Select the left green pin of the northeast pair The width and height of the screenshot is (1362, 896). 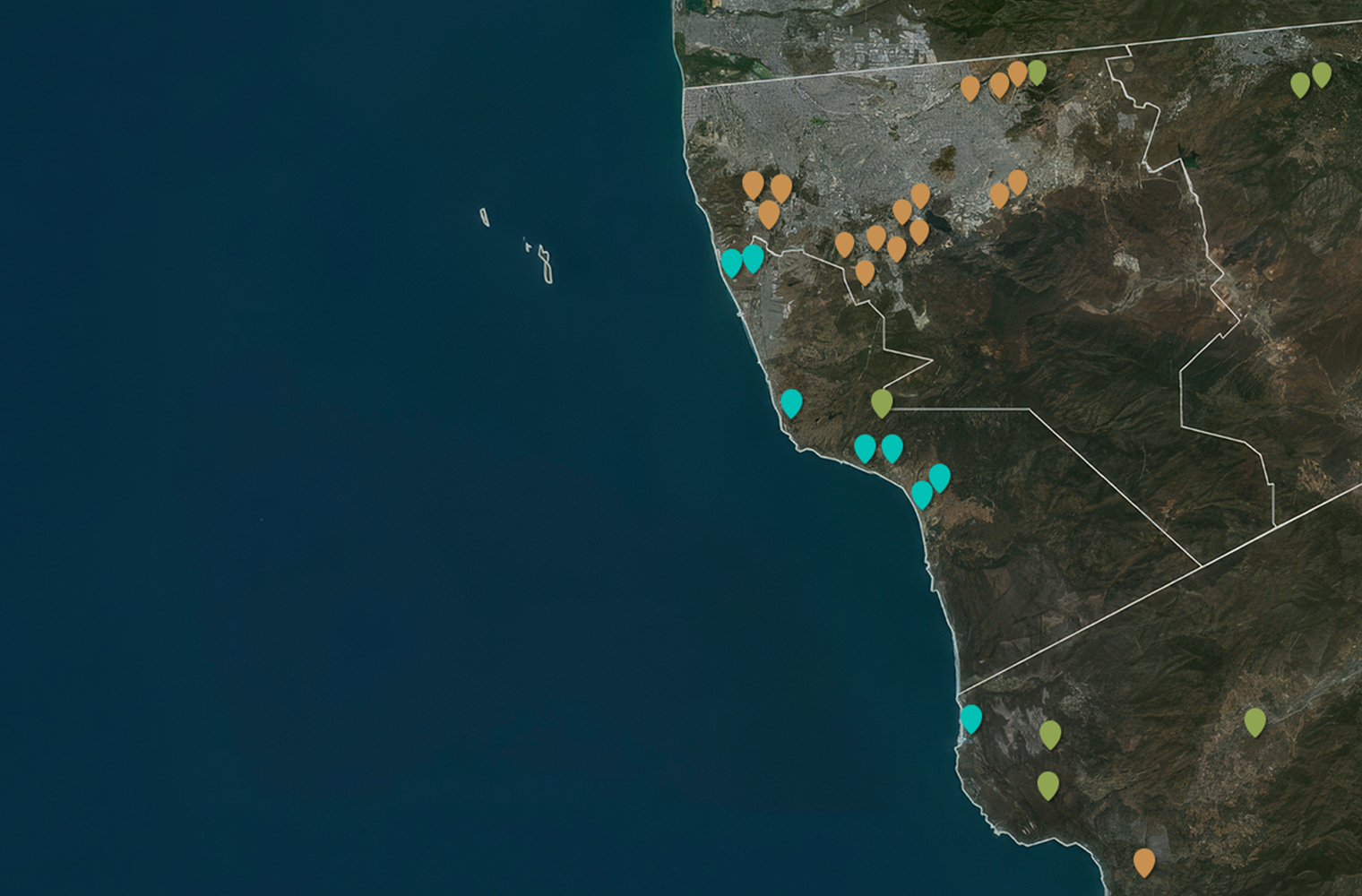(x=1300, y=85)
